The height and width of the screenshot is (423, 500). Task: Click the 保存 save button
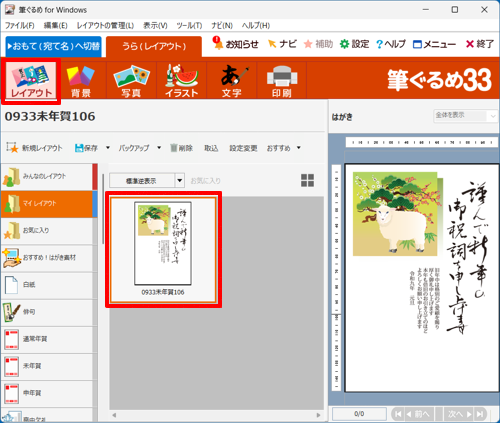pyautogui.click(x=86, y=148)
